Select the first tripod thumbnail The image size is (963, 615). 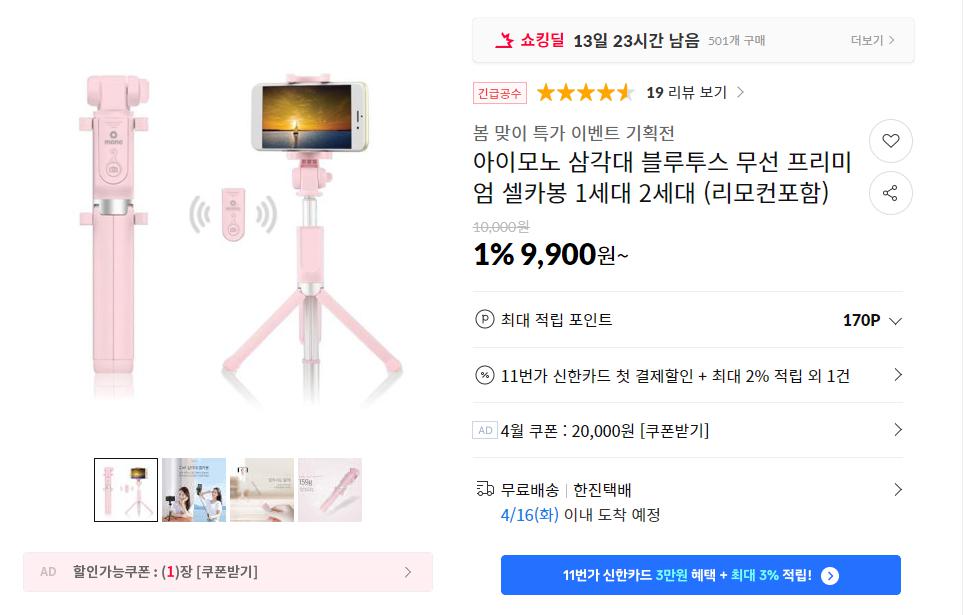click(126, 490)
